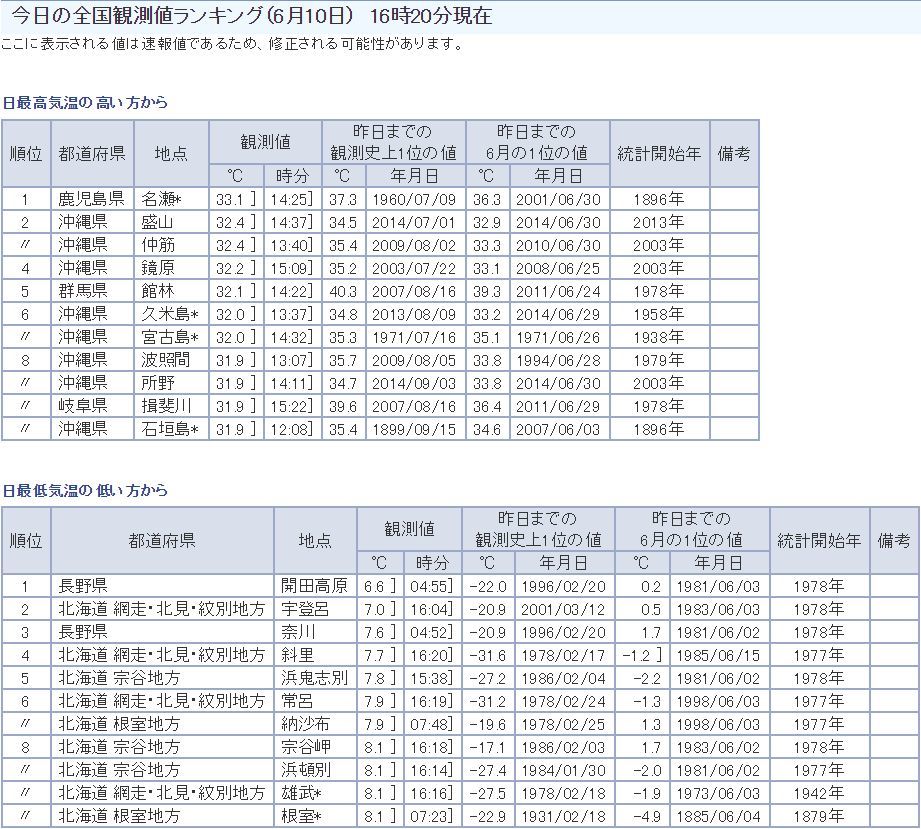
Task: Select the 揖斐川 station name
Action: tap(164, 406)
